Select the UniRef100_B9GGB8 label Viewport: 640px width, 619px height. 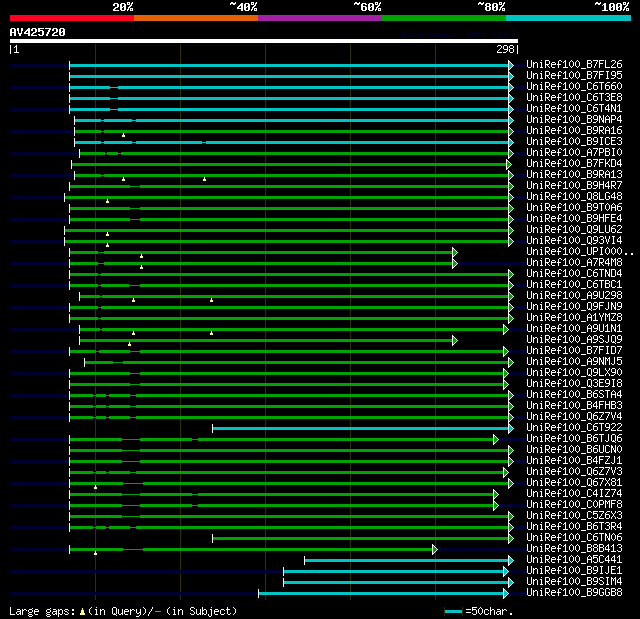pyautogui.click(x=574, y=593)
